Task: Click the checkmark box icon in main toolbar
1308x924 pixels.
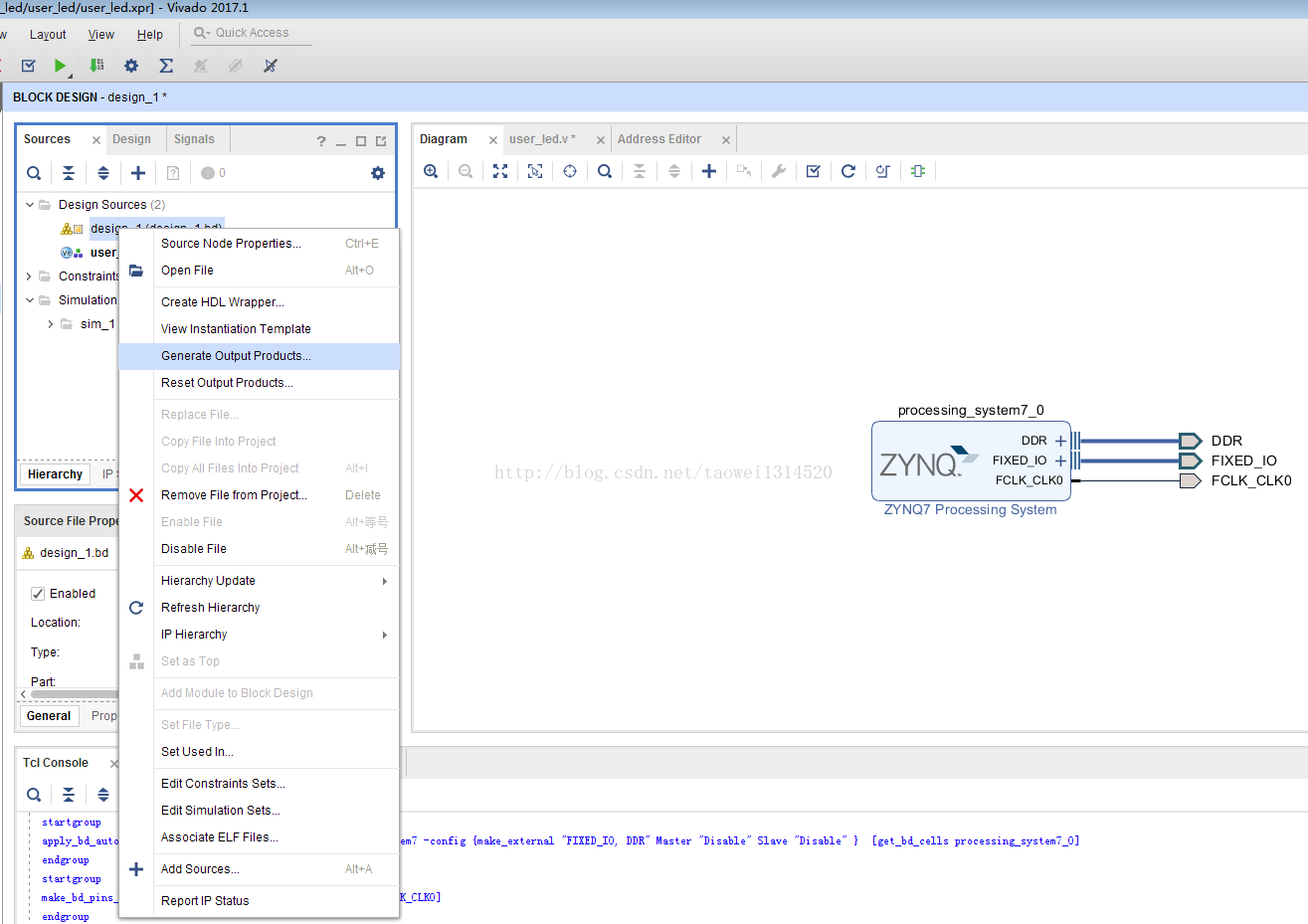Action: click(28, 66)
